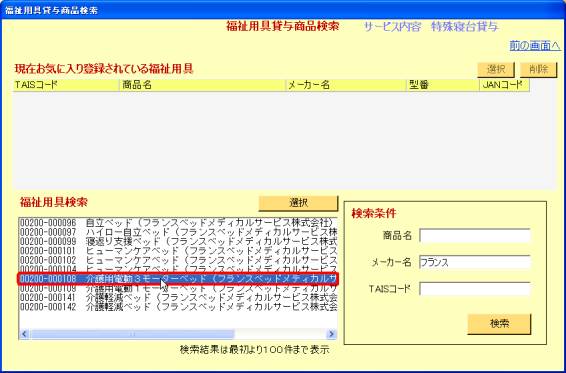
Task: Focus the TAISコード search input field
Action: click(475, 289)
